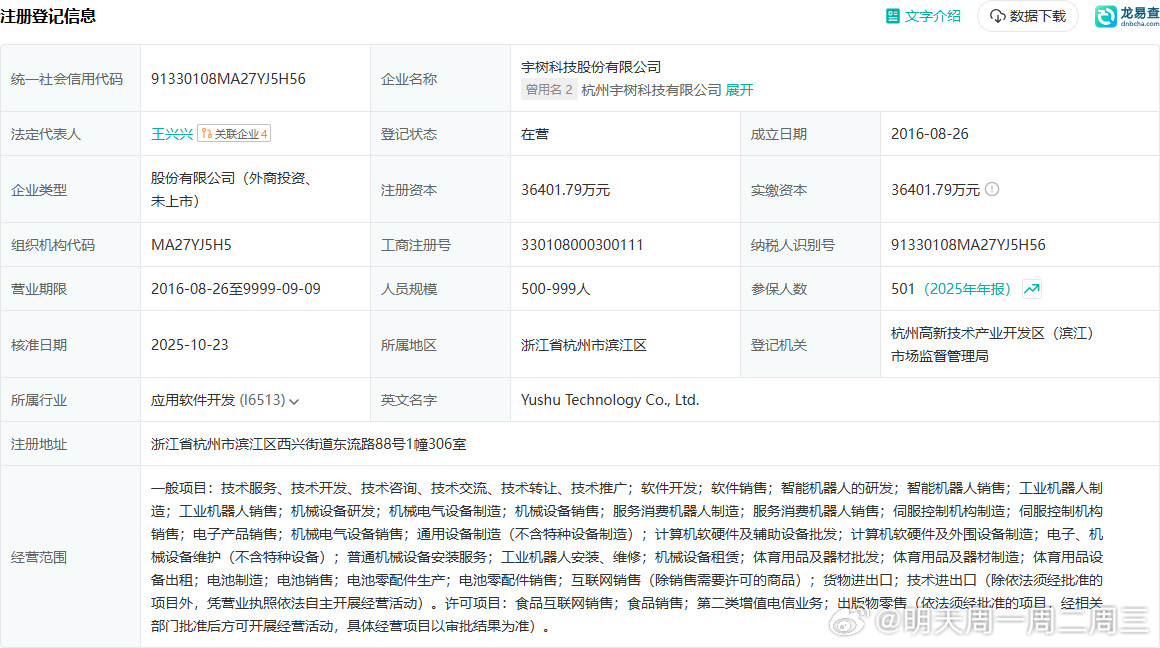Screen dimensions: 1160x648
Task: Click the 关联企业 4 badge
Action: coord(234,134)
